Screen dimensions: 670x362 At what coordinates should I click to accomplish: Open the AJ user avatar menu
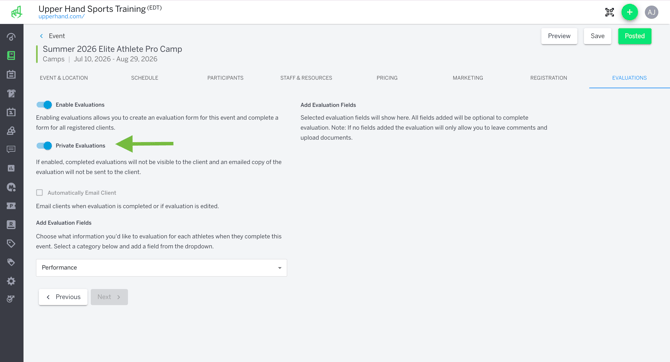pos(651,12)
